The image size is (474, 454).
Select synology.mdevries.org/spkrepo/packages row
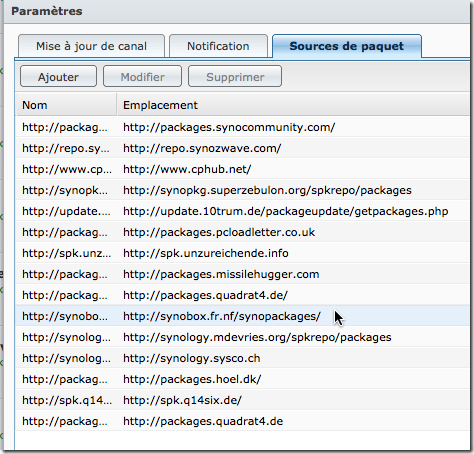tap(242, 337)
